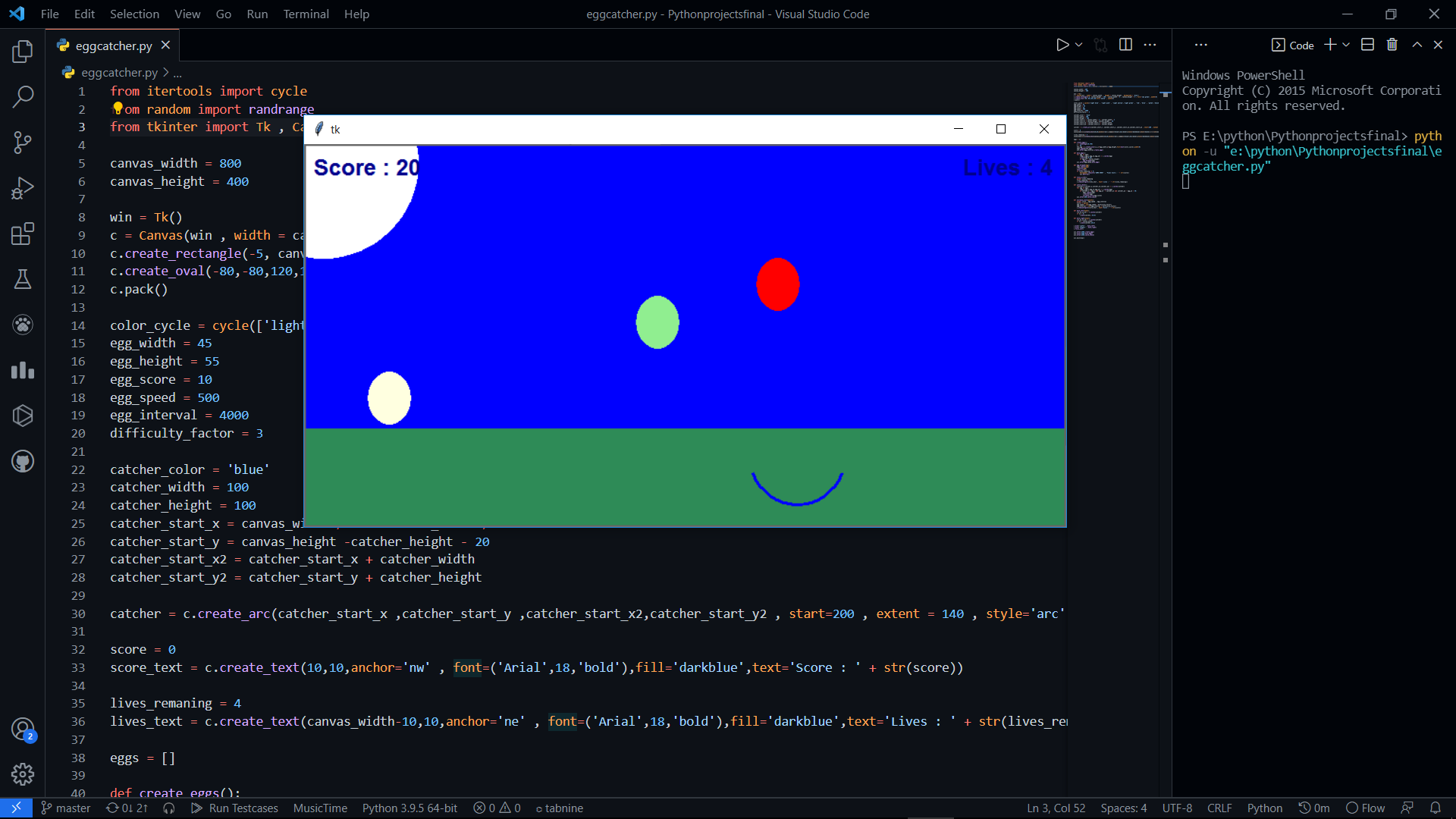Open the run options dropdown chevron
This screenshot has height=819, width=1456.
coord(1078,45)
